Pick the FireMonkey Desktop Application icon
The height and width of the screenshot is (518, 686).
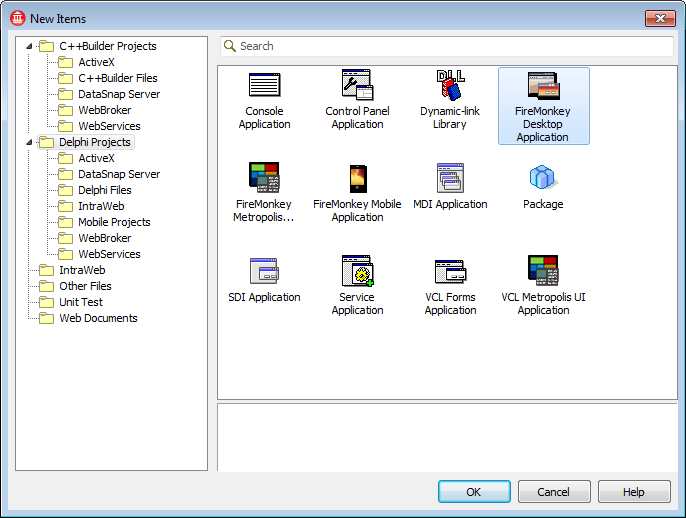click(543, 88)
